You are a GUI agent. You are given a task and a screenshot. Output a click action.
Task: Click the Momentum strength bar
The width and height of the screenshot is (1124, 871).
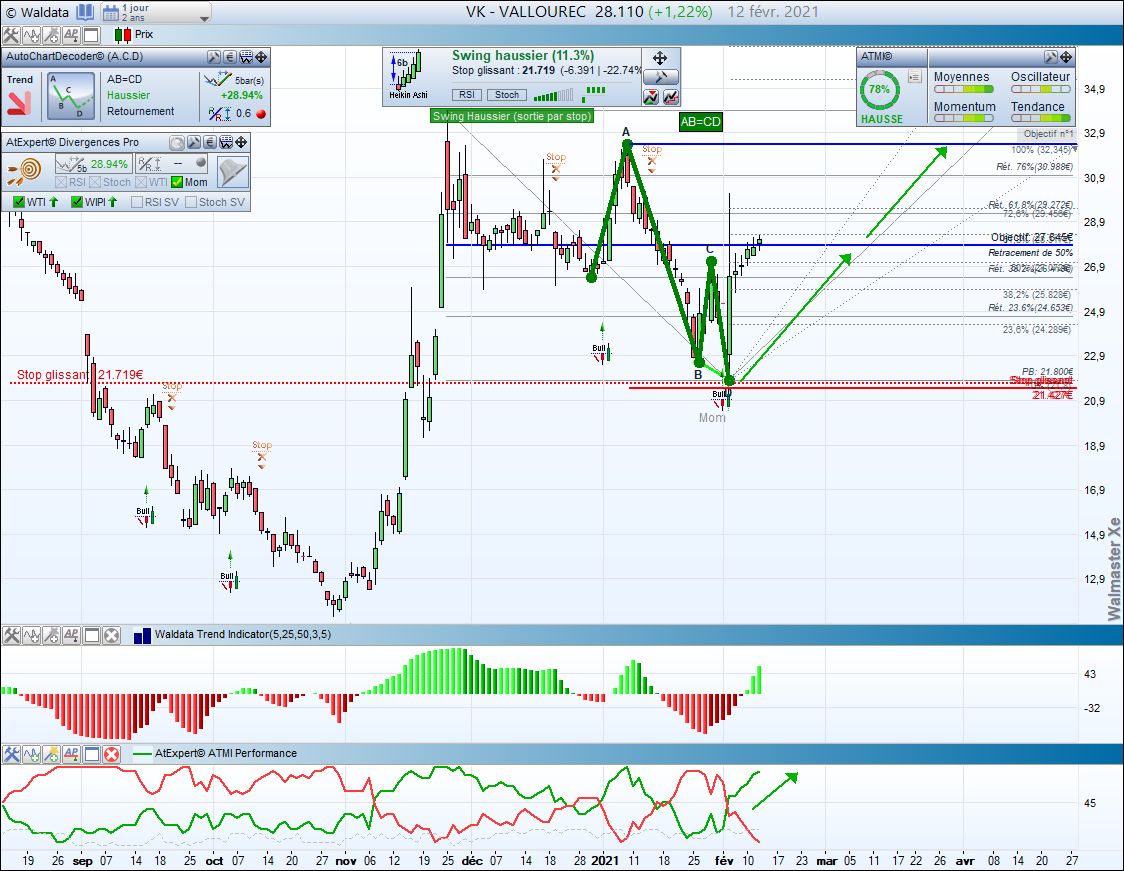point(963,119)
